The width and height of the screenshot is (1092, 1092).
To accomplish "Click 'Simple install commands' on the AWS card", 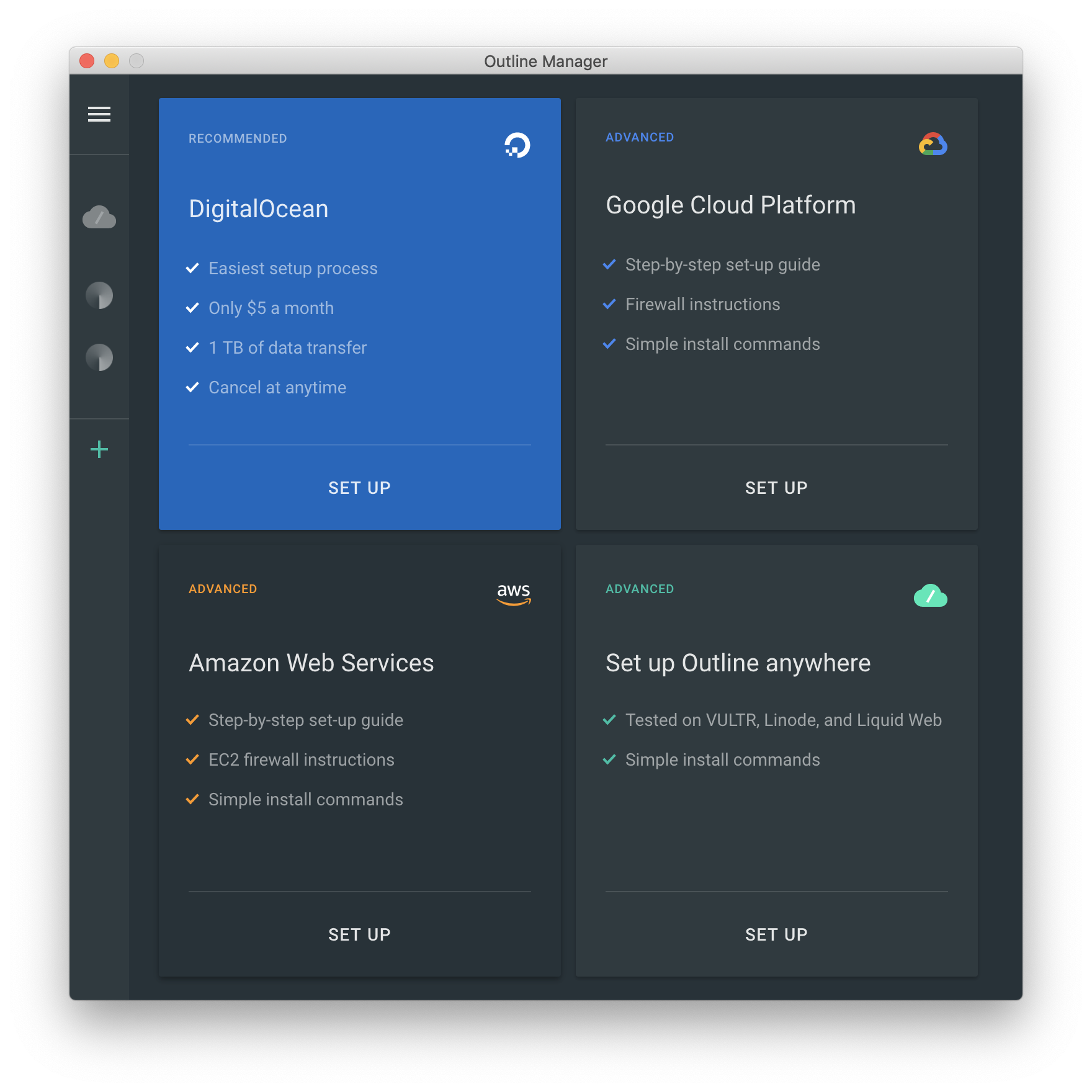I will pos(306,800).
